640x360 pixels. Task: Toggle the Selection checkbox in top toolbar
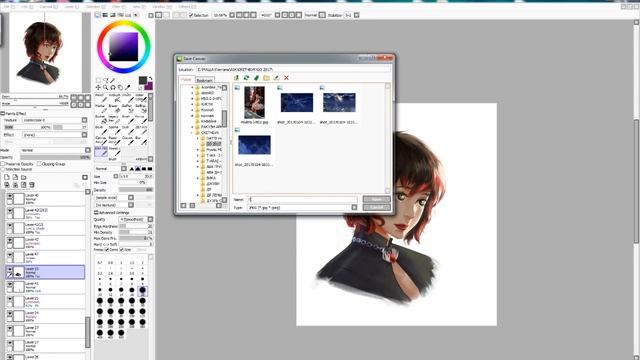191,15
